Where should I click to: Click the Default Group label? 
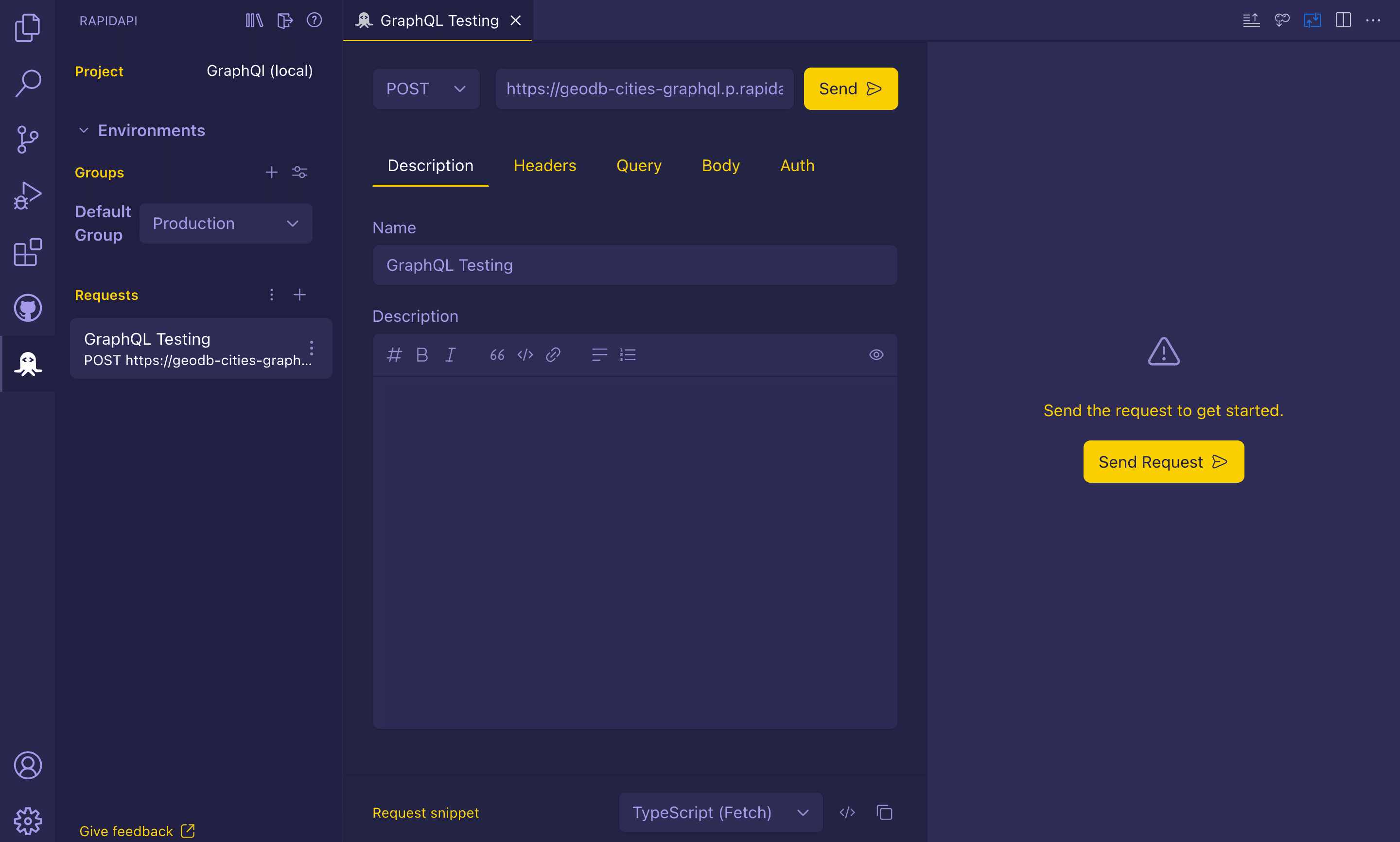tap(103, 224)
